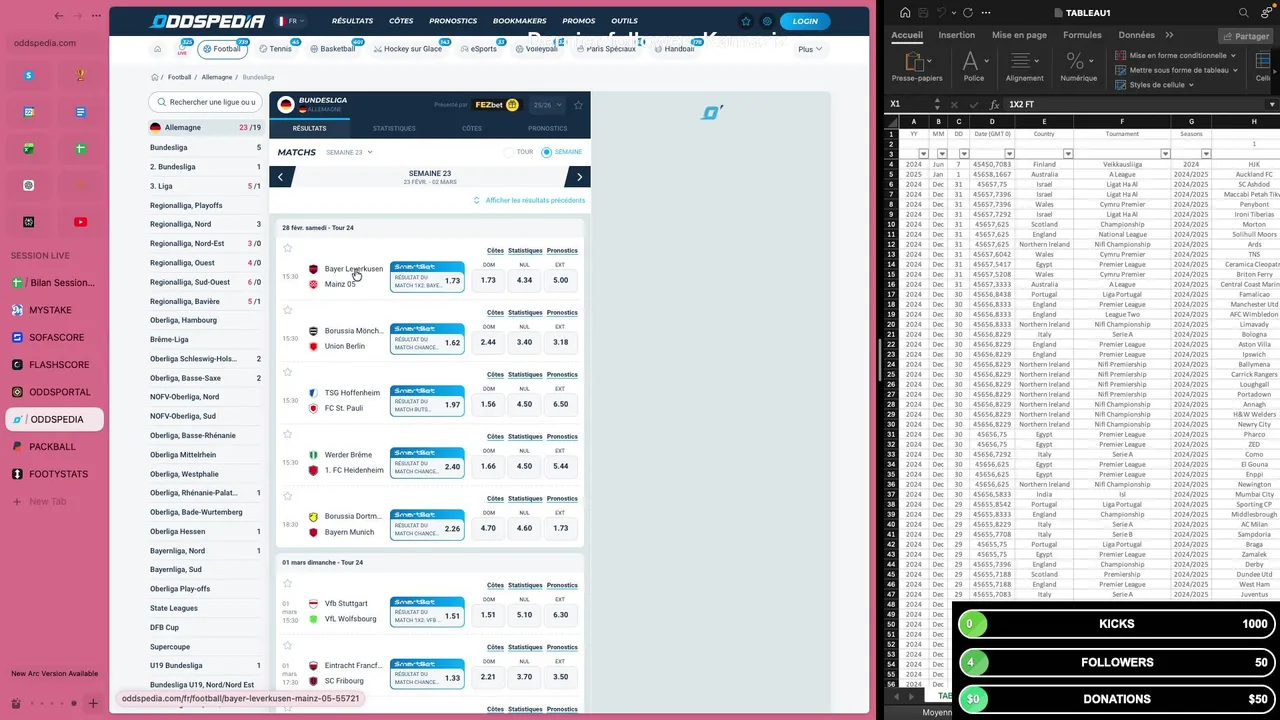Click Afficher les résultats précédents link
This screenshot has height=720, width=1280.
pyautogui.click(x=529, y=200)
